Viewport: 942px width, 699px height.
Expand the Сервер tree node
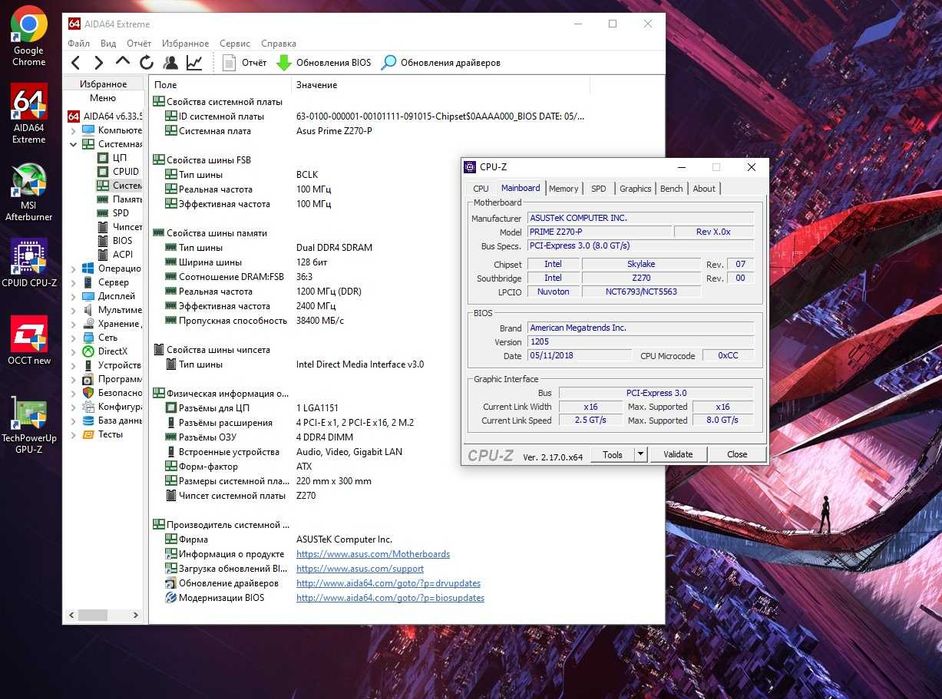73,282
